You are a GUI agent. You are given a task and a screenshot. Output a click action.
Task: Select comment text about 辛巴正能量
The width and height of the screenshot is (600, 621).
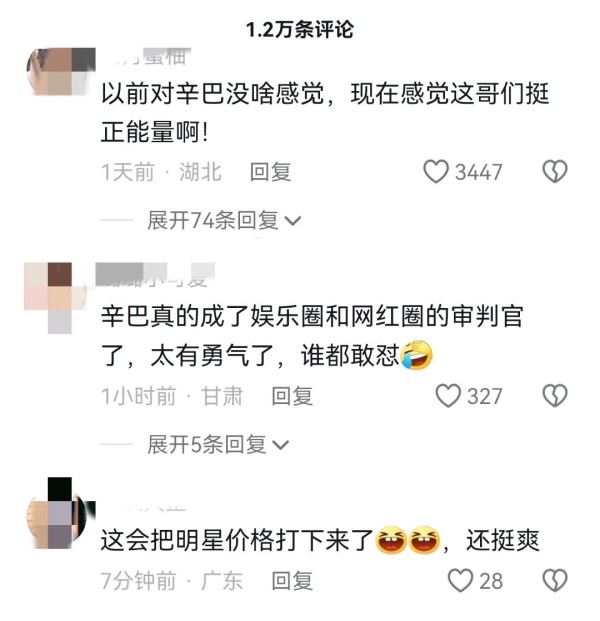325,113
